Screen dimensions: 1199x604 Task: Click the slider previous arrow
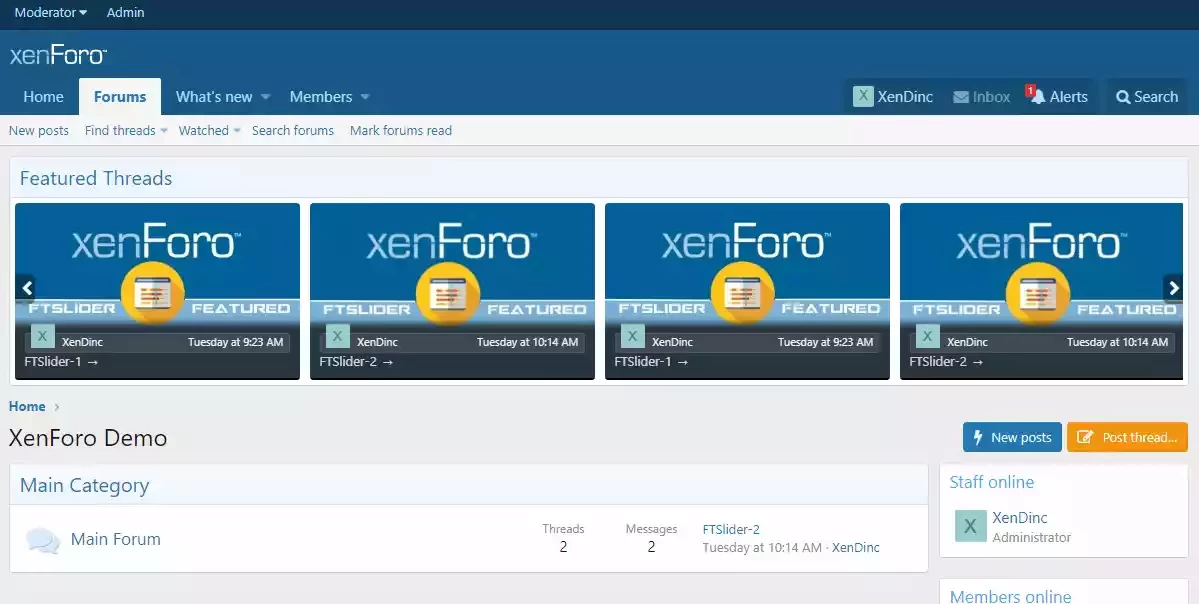pos(27,287)
